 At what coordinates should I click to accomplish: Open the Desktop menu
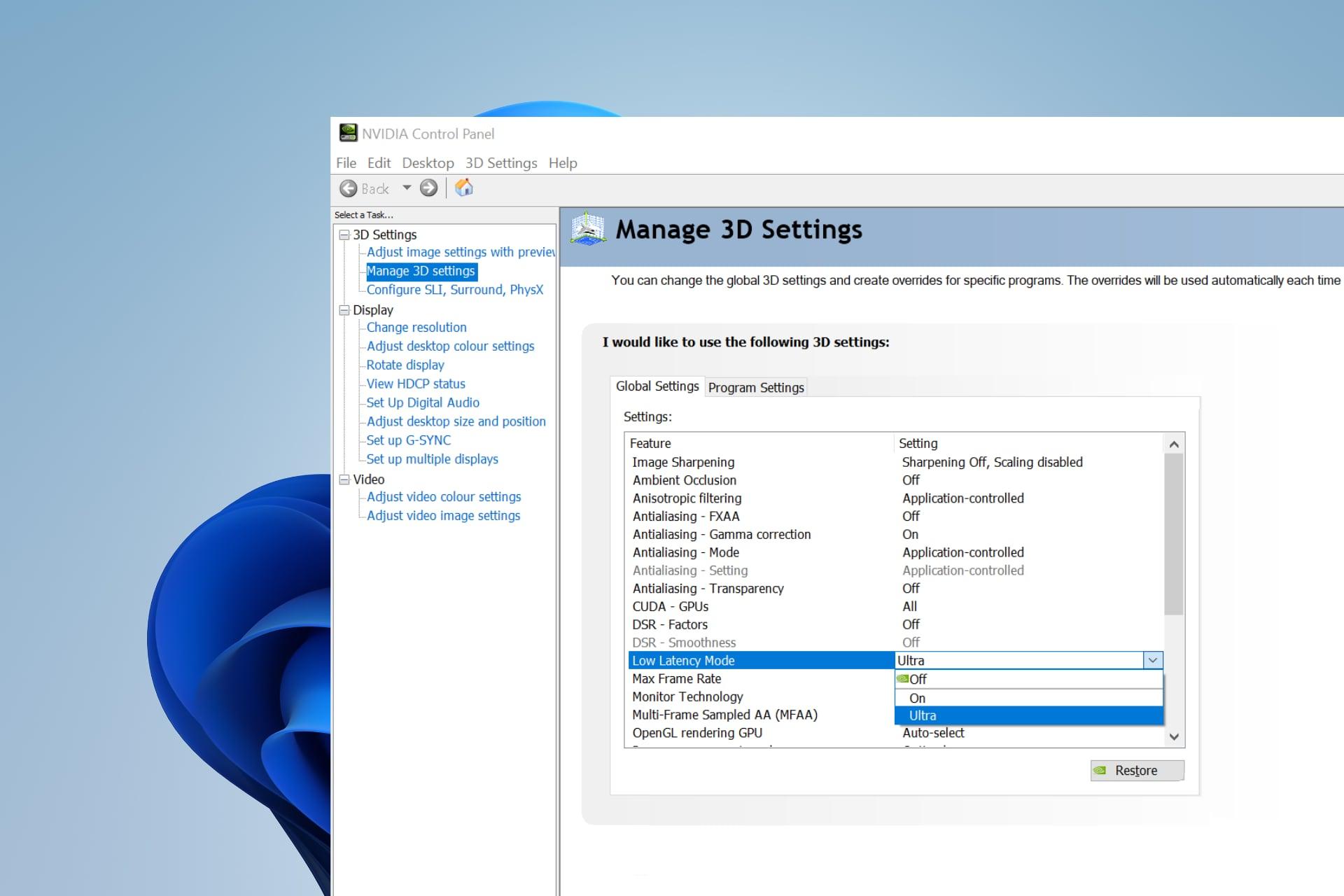428,162
